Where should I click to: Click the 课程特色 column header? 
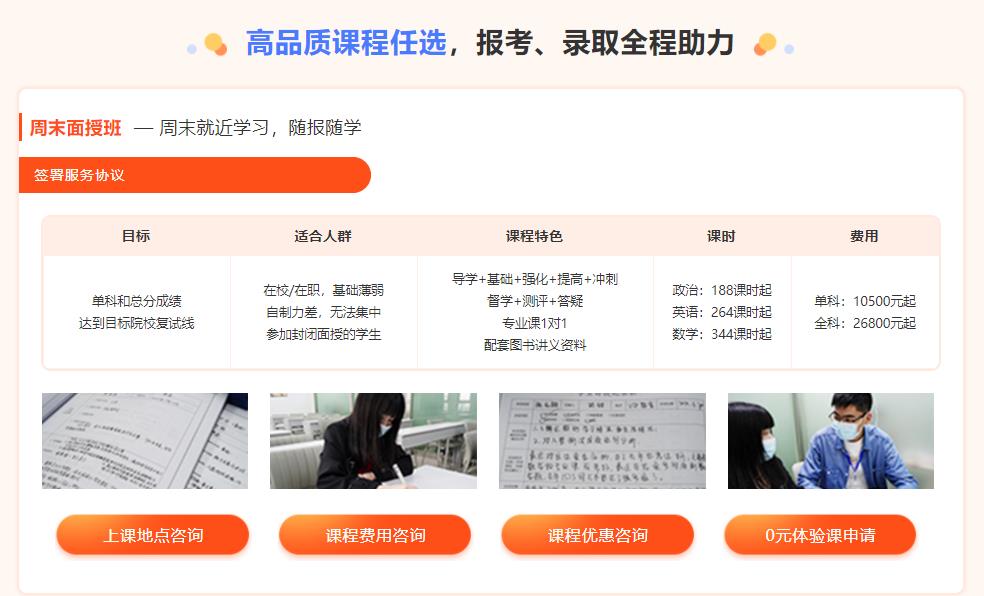click(534, 236)
